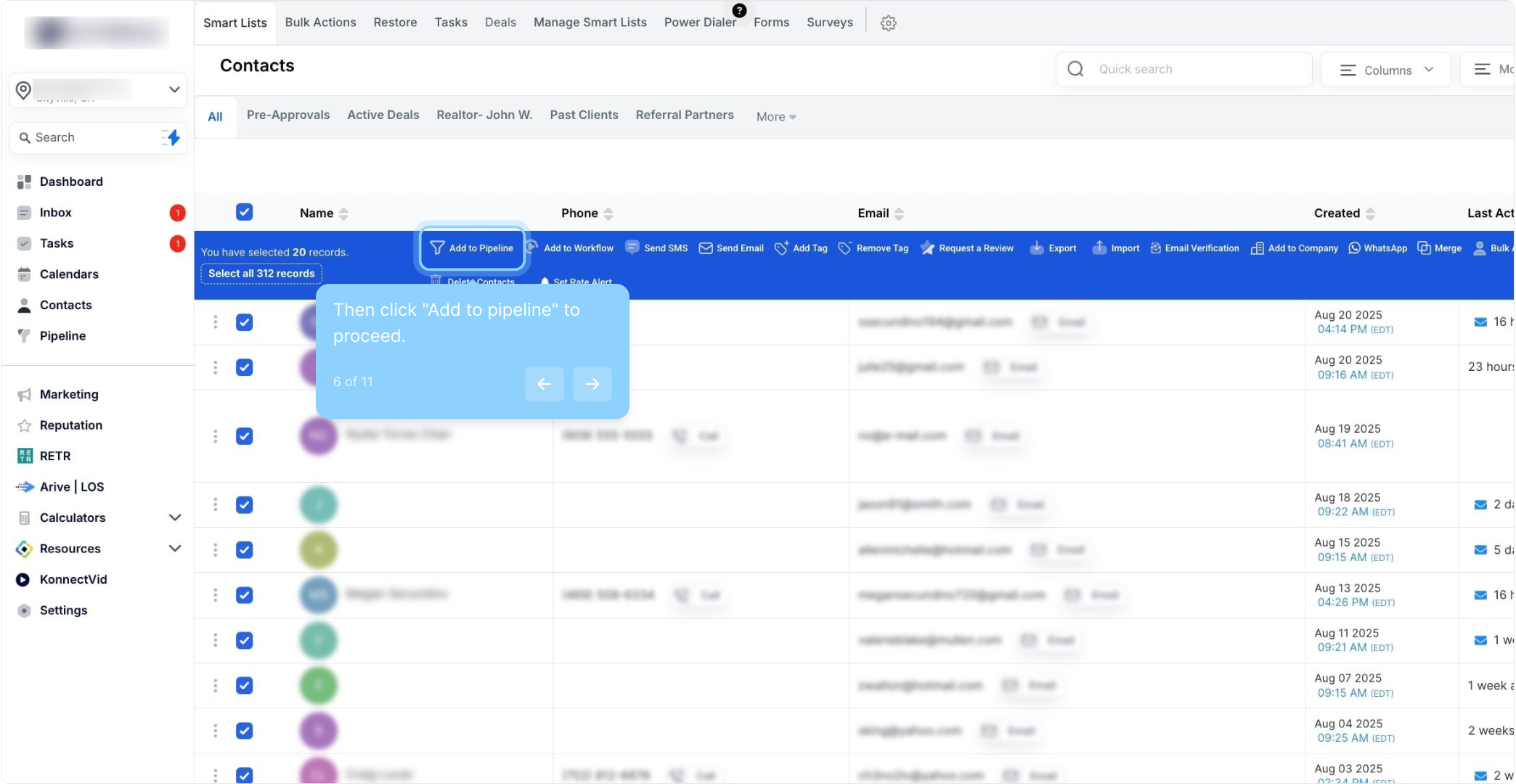
Task: Click the lightning bolt icon beside Search
Action: (172, 137)
